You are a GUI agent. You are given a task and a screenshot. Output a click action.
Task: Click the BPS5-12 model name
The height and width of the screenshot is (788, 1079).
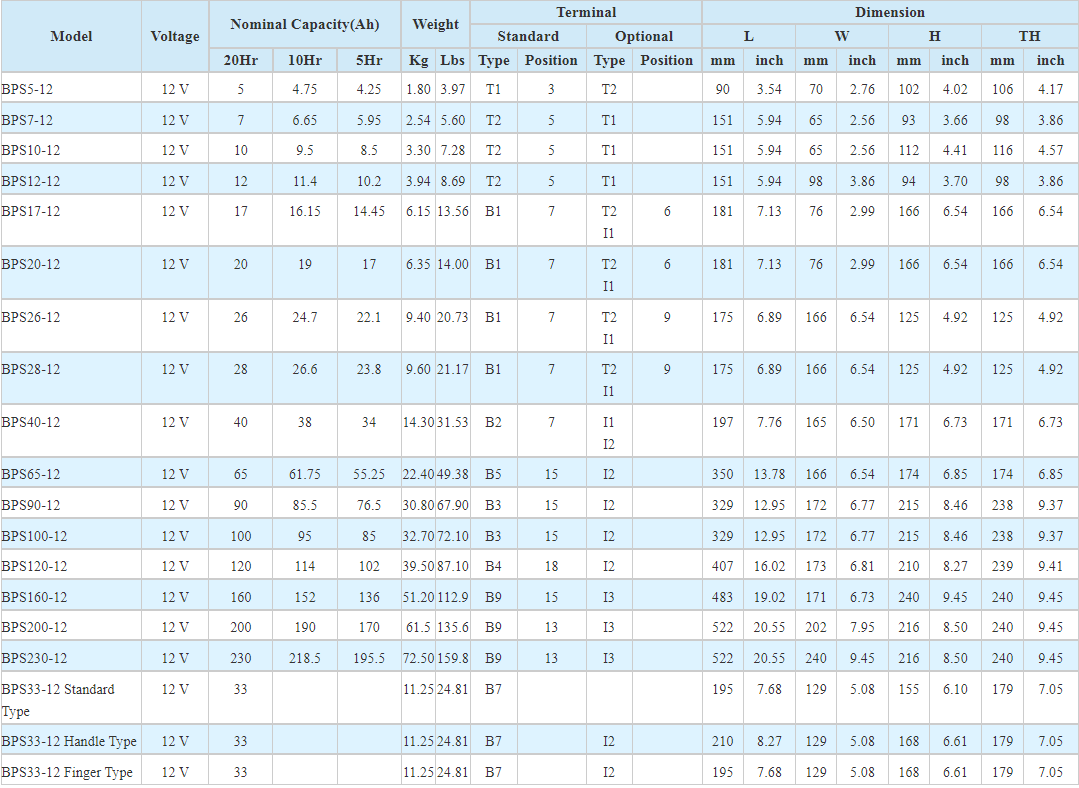[27, 89]
